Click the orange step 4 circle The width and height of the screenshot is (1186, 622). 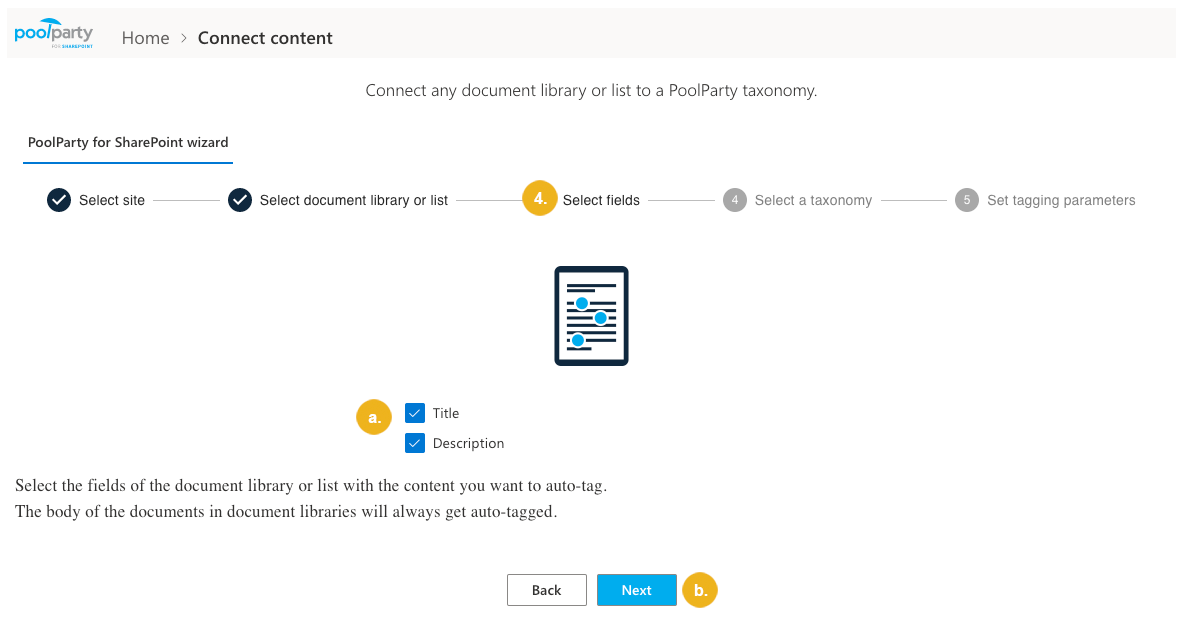540,199
